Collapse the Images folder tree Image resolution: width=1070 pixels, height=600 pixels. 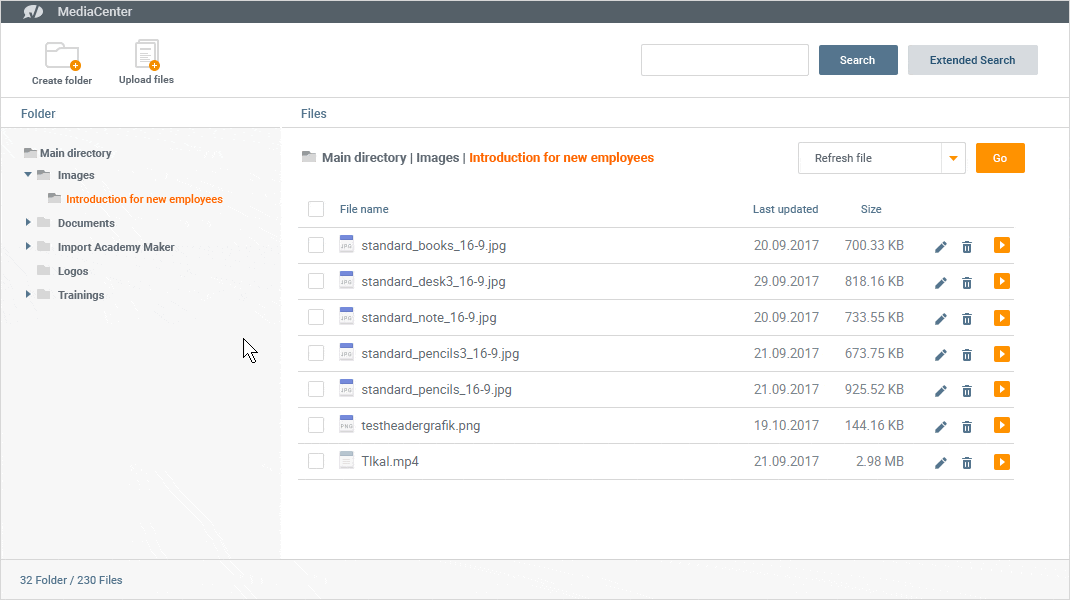[x=28, y=175]
